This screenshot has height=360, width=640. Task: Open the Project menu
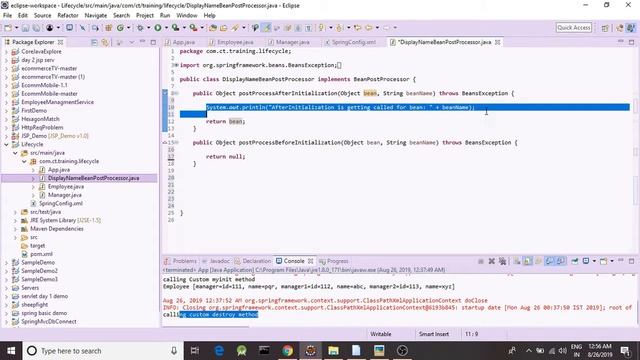click(144, 16)
